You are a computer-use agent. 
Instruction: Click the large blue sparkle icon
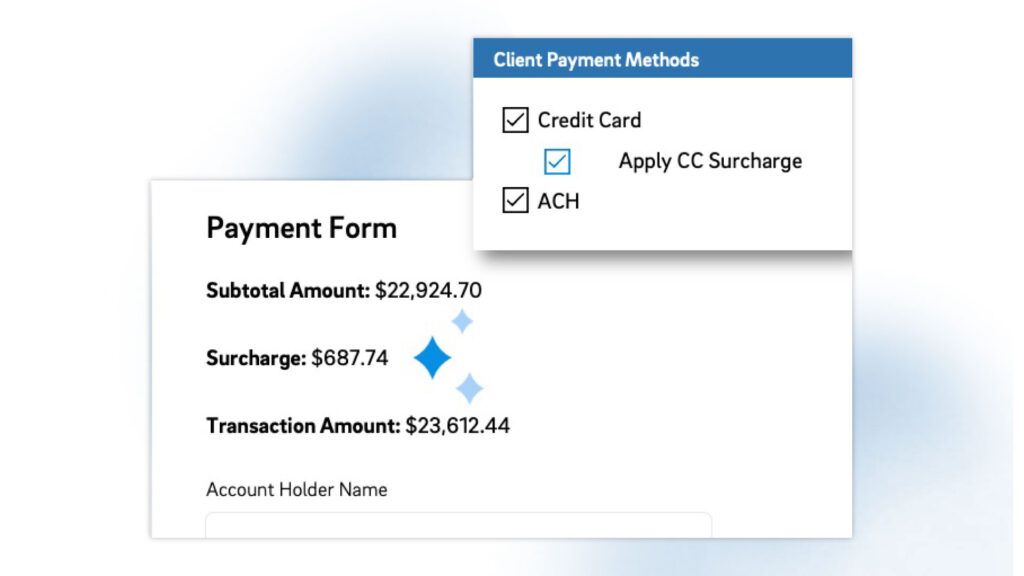coord(432,358)
